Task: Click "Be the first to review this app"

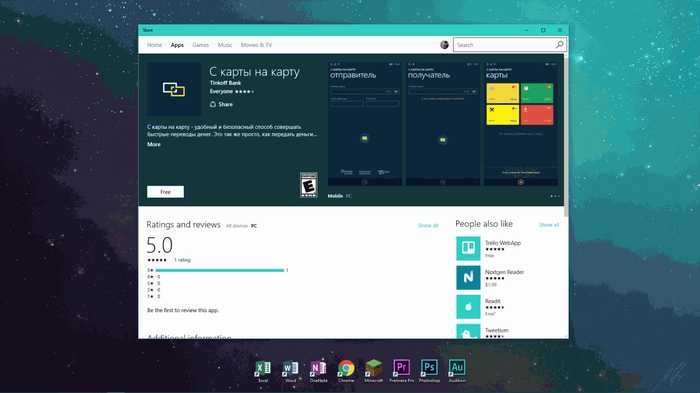Action: [x=183, y=310]
